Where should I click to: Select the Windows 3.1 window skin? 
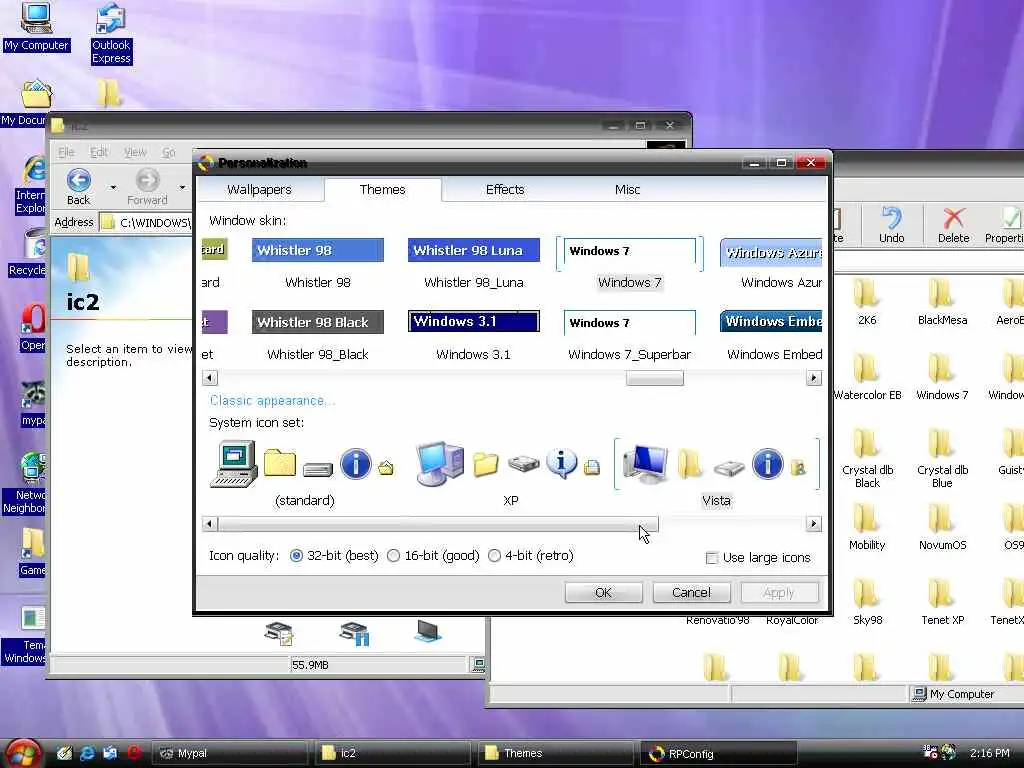coord(473,336)
